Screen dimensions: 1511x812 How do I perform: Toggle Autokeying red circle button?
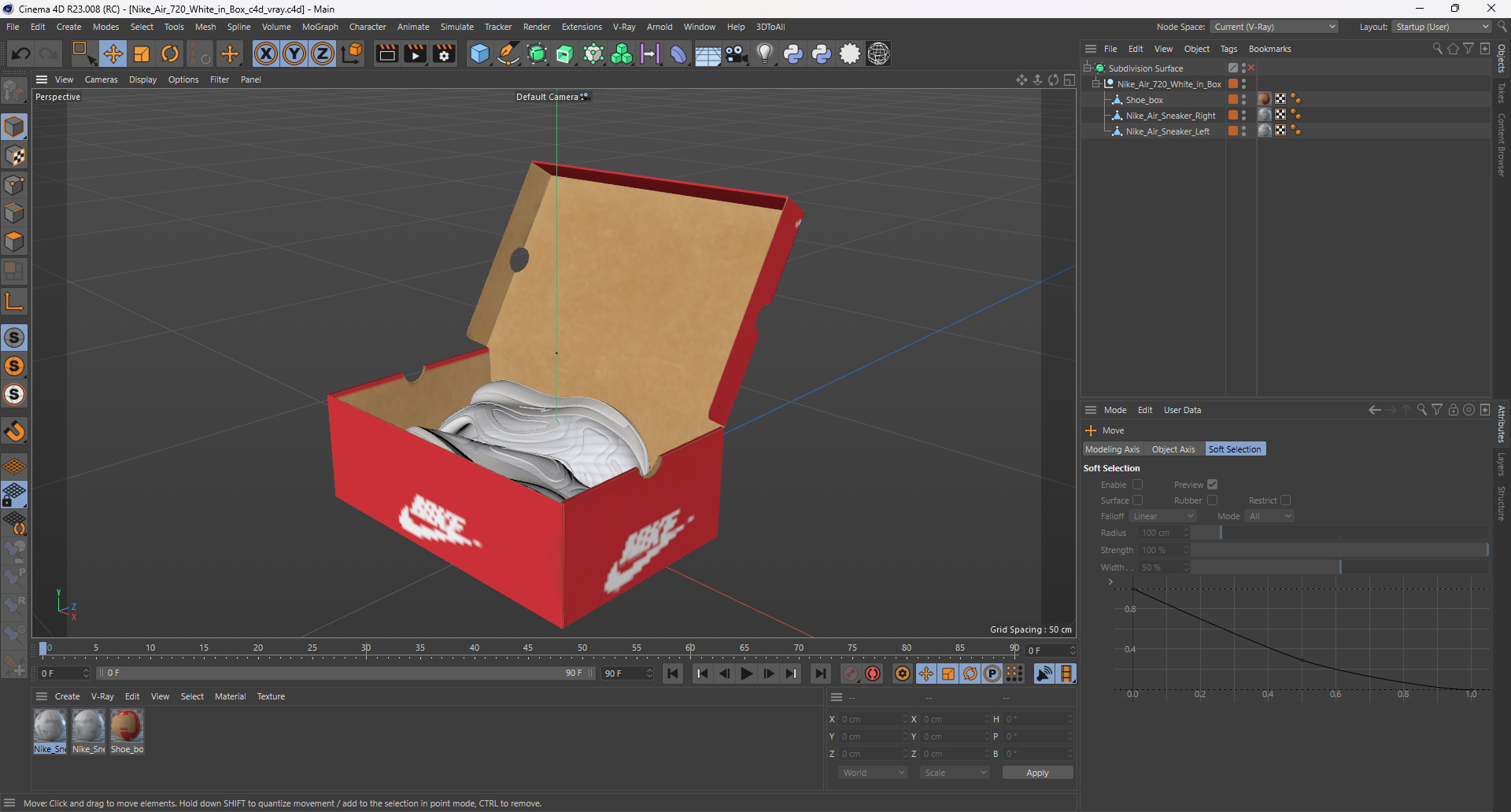pyautogui.click(x=873, y=674)
